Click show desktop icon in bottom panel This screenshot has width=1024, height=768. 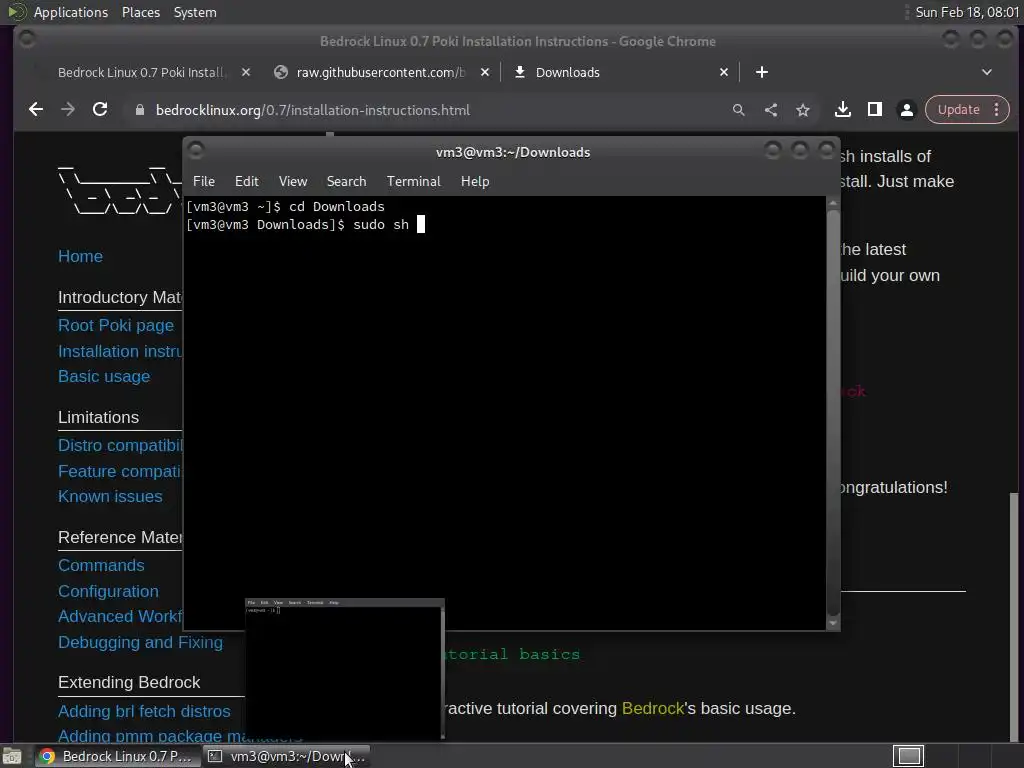[12, 756]
